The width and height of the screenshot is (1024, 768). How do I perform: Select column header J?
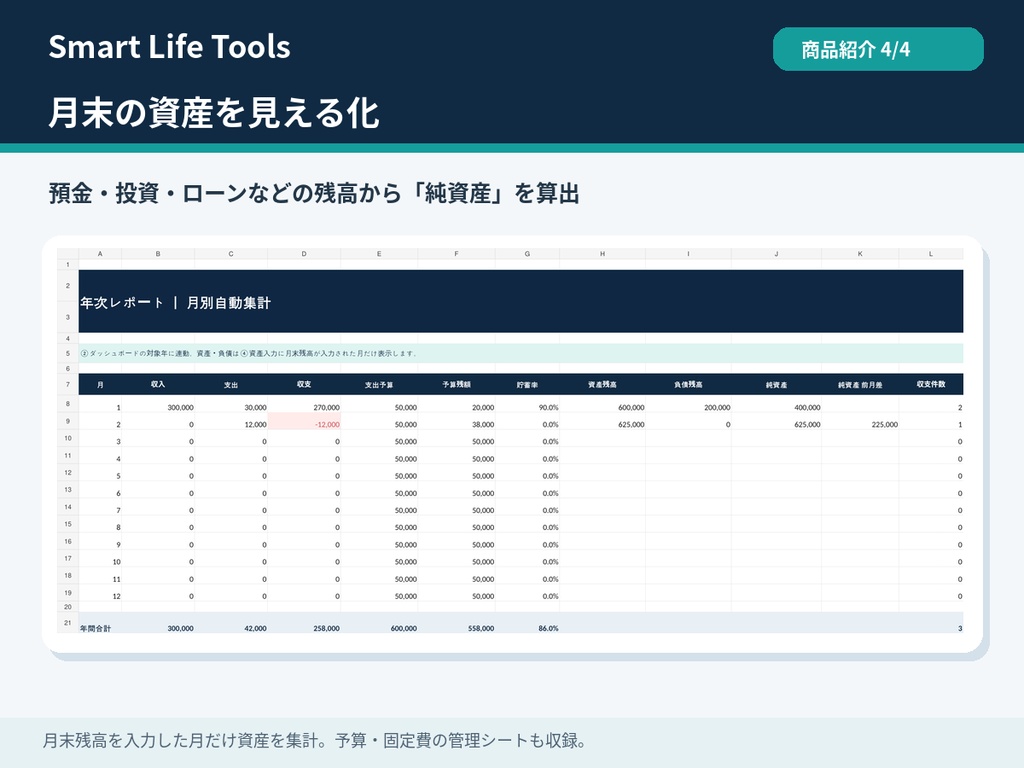(776, 254)
